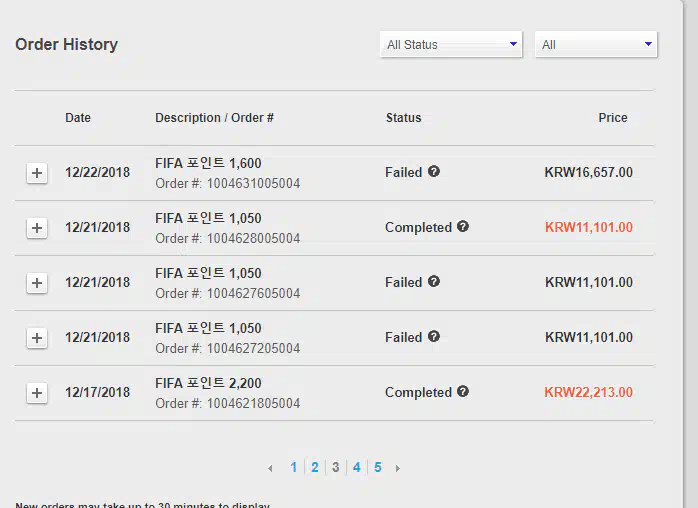
Task: Open the All Status filter dropdown
Action: (451, 45)
